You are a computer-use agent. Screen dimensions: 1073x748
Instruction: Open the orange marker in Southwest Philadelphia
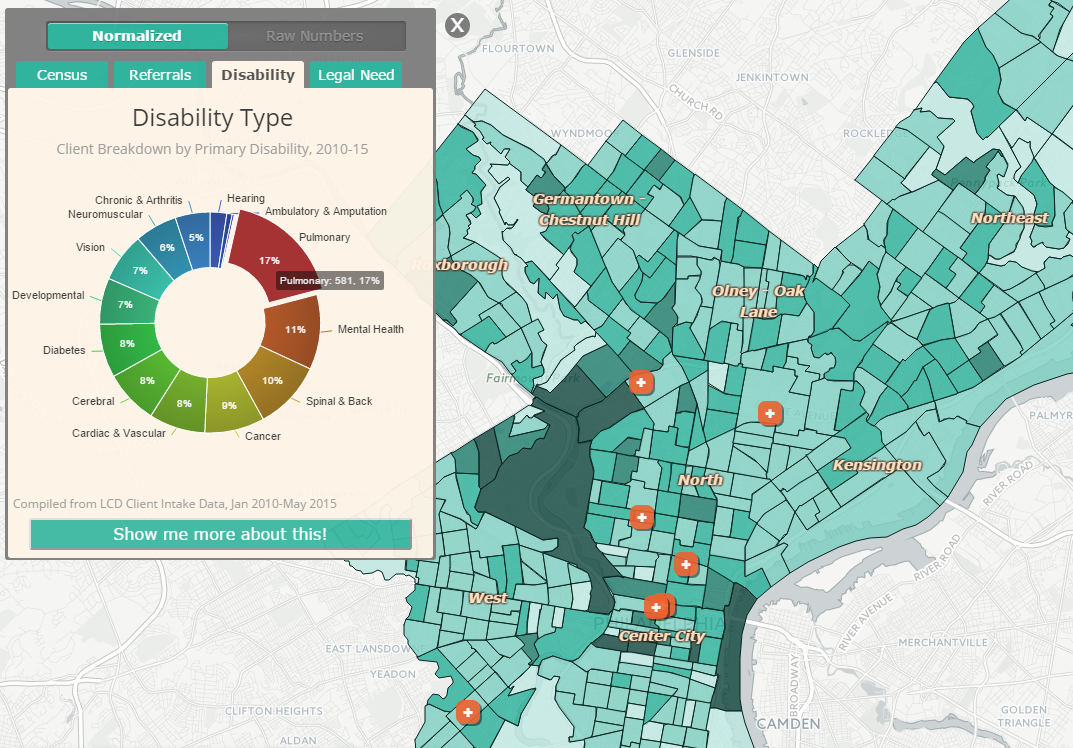point(468,712)
